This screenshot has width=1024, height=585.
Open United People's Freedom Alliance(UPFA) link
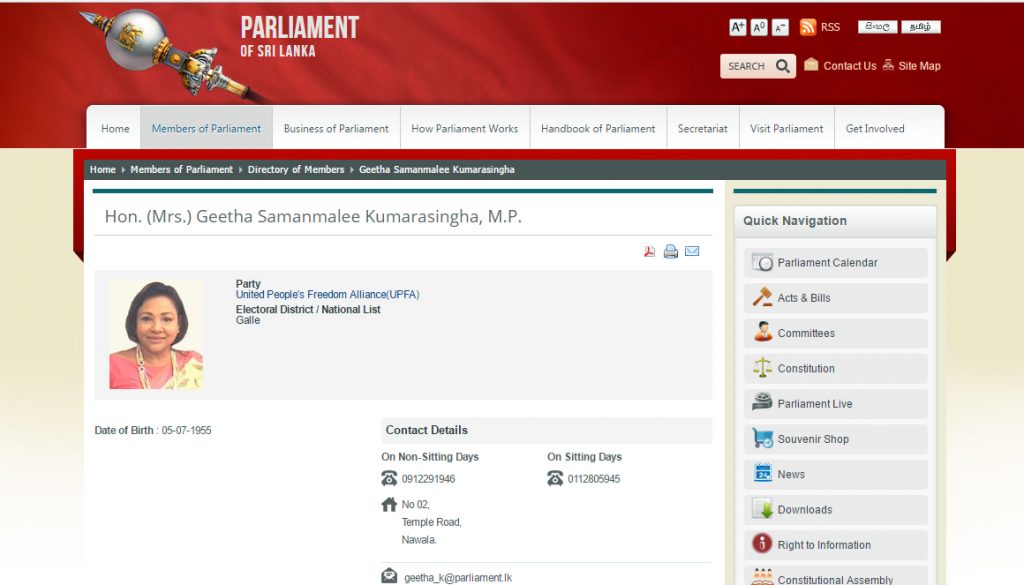328,294
